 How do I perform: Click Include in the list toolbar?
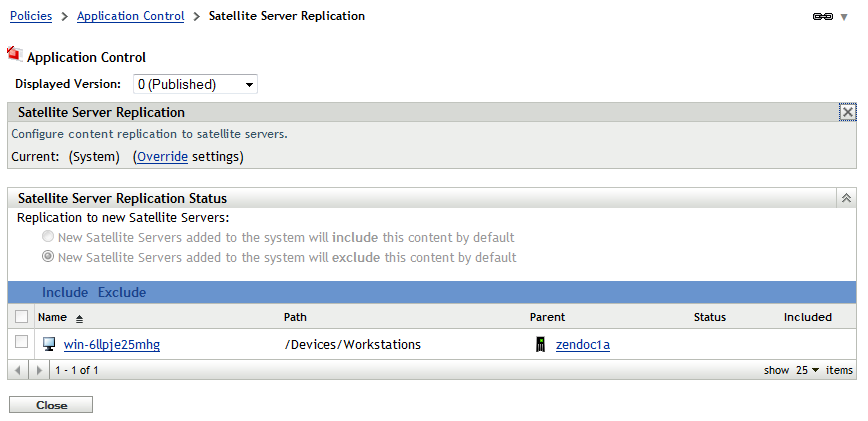click(x=64, y=292)
